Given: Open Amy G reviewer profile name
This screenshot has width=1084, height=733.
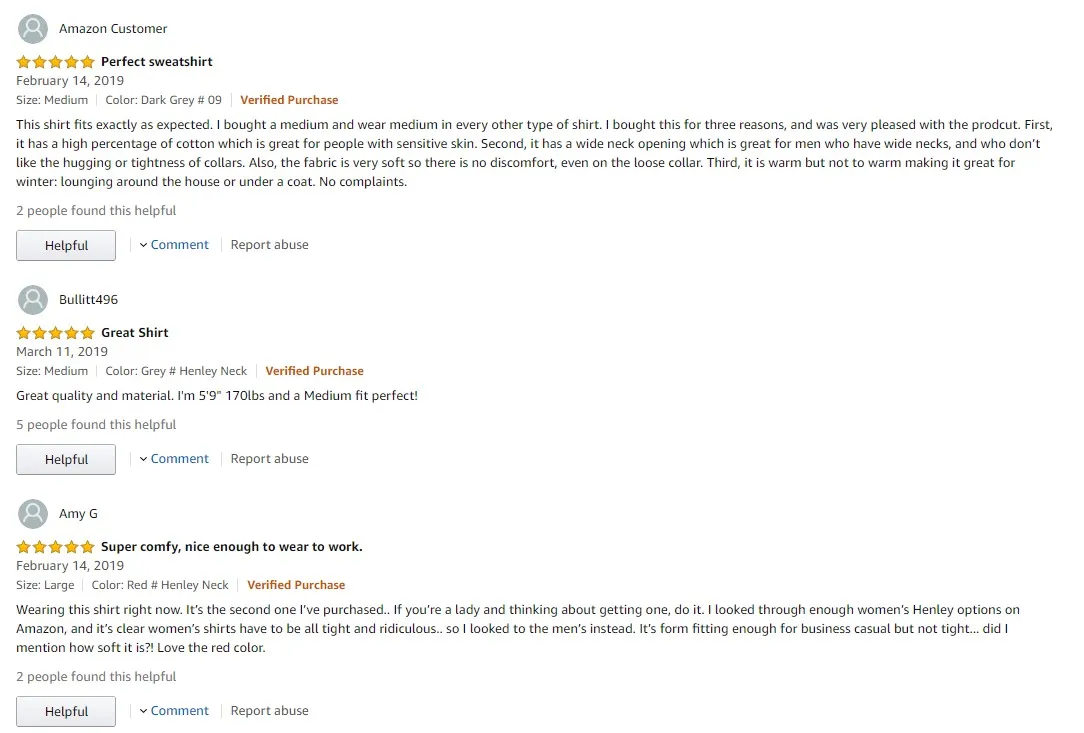Looking at the screenshot, I should click(78, 514).
